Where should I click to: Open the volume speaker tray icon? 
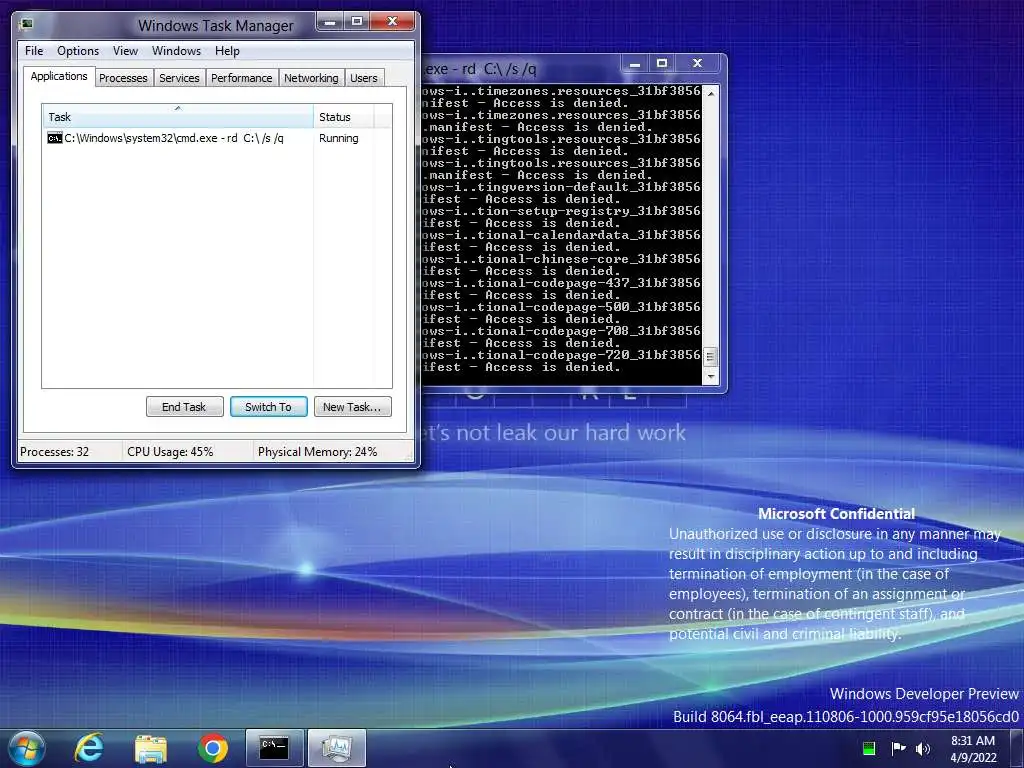pos(923,748)
